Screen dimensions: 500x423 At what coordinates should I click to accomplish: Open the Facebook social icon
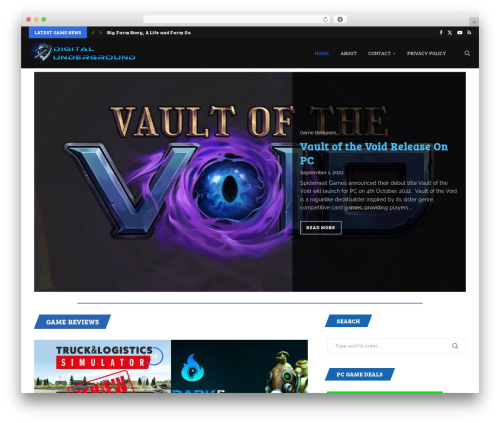tap(441, 33)
